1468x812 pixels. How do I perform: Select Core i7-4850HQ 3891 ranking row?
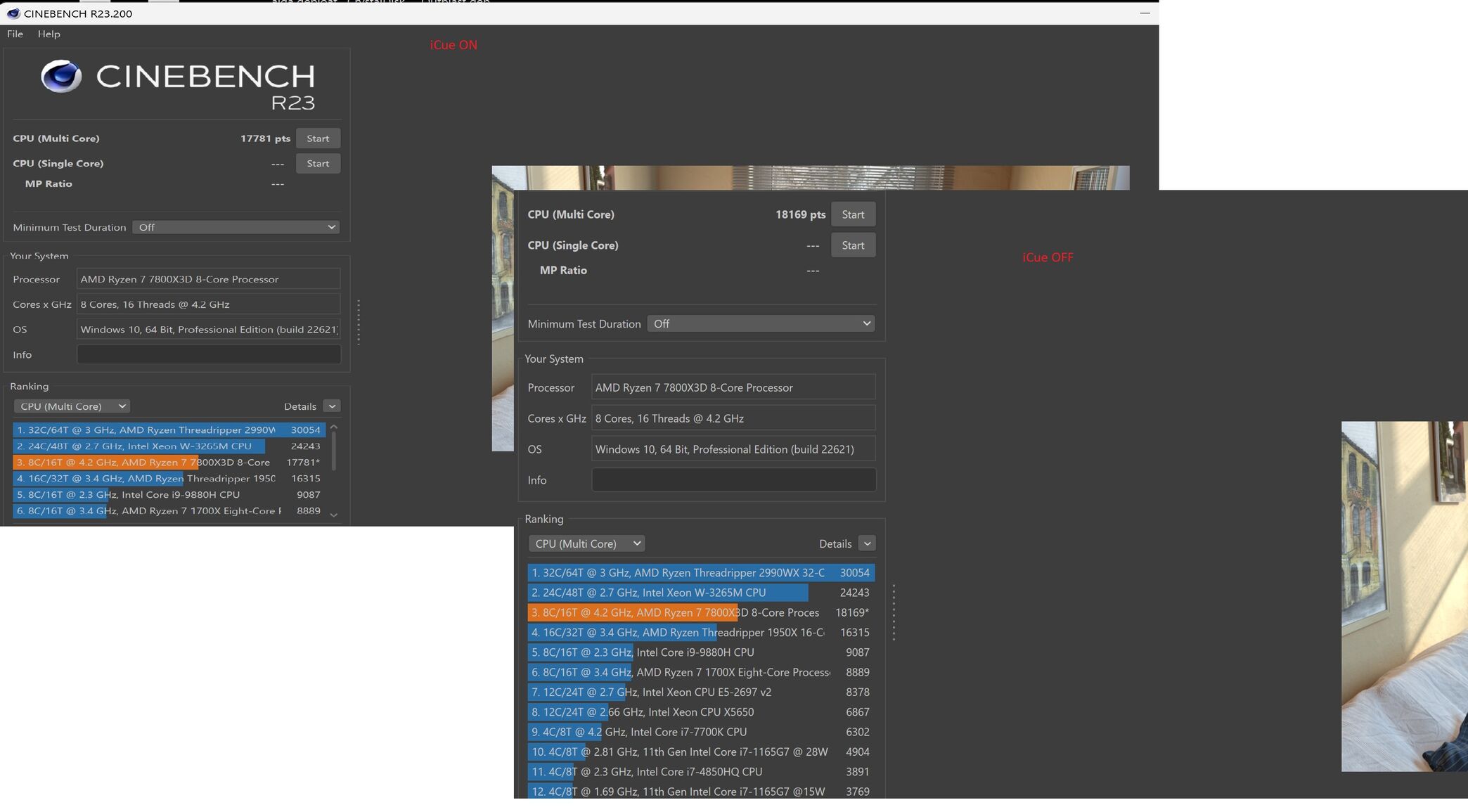pyautogui.click(x=701, y=772)
